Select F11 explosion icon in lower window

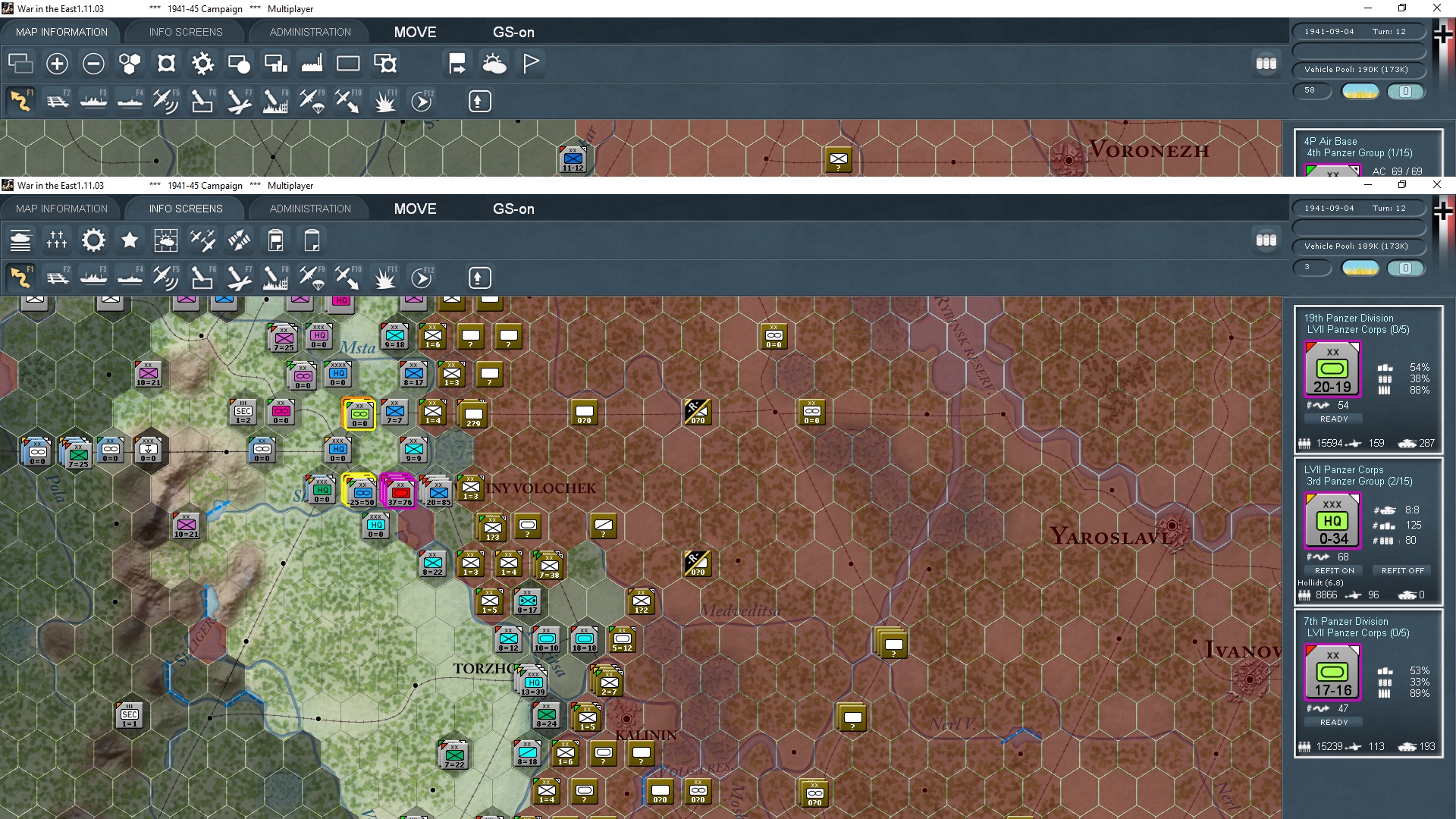(385, 278)
